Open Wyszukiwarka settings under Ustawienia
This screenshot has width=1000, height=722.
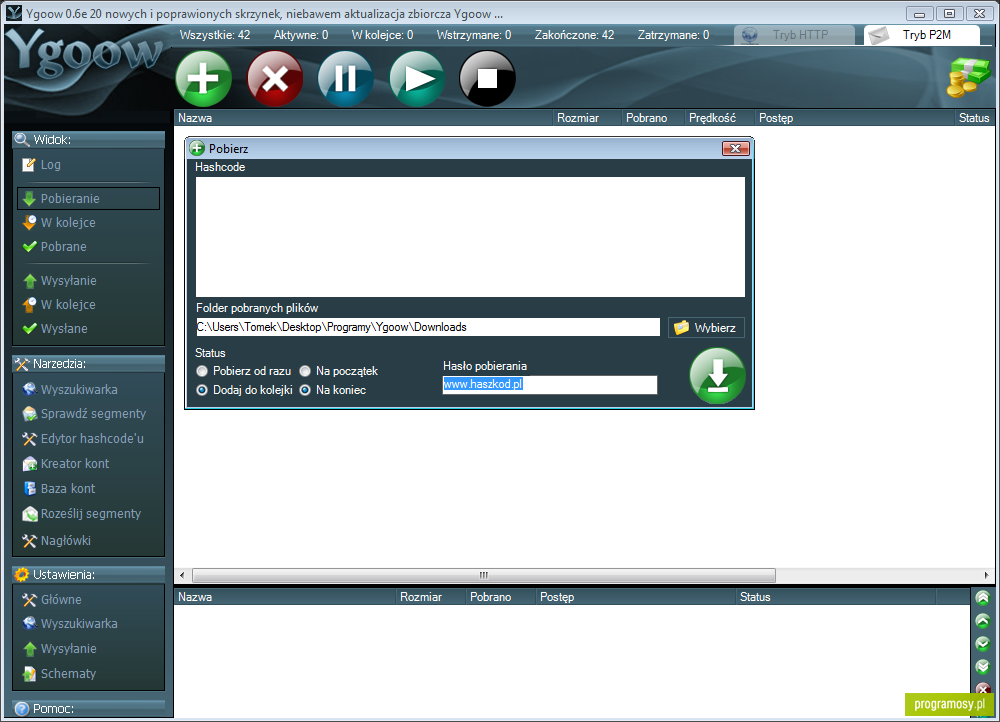click(70, 624)
